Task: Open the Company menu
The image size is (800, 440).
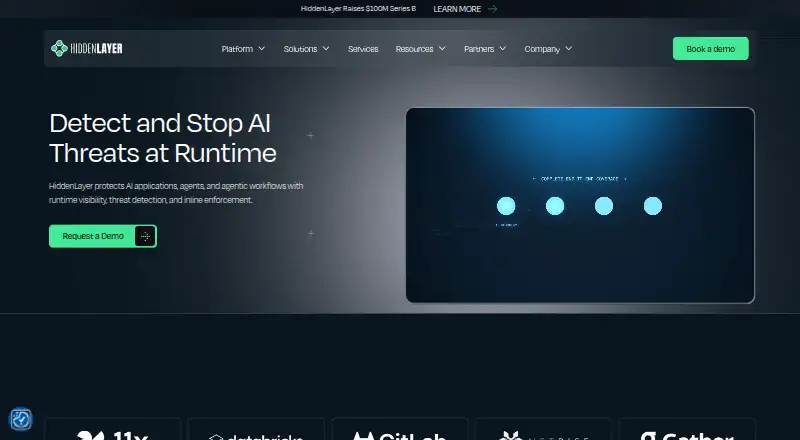Action: (542, 49)
